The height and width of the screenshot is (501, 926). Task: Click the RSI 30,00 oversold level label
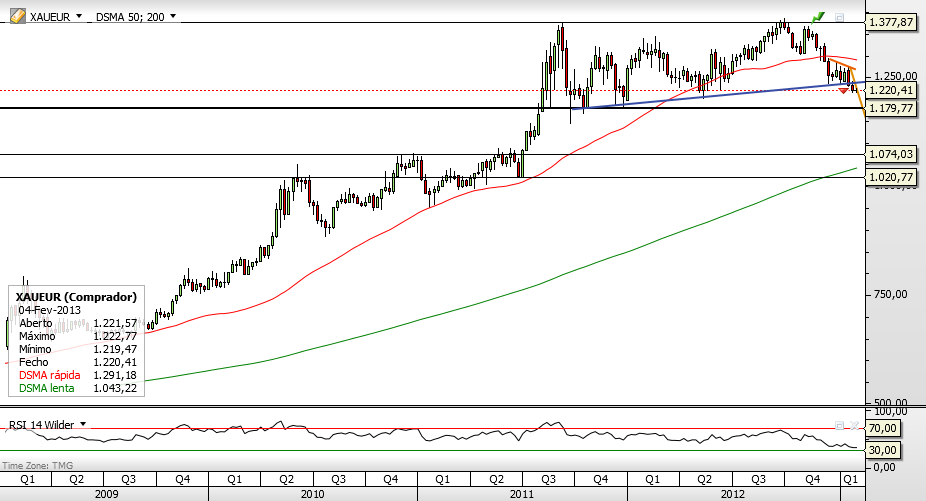(882, 450)
